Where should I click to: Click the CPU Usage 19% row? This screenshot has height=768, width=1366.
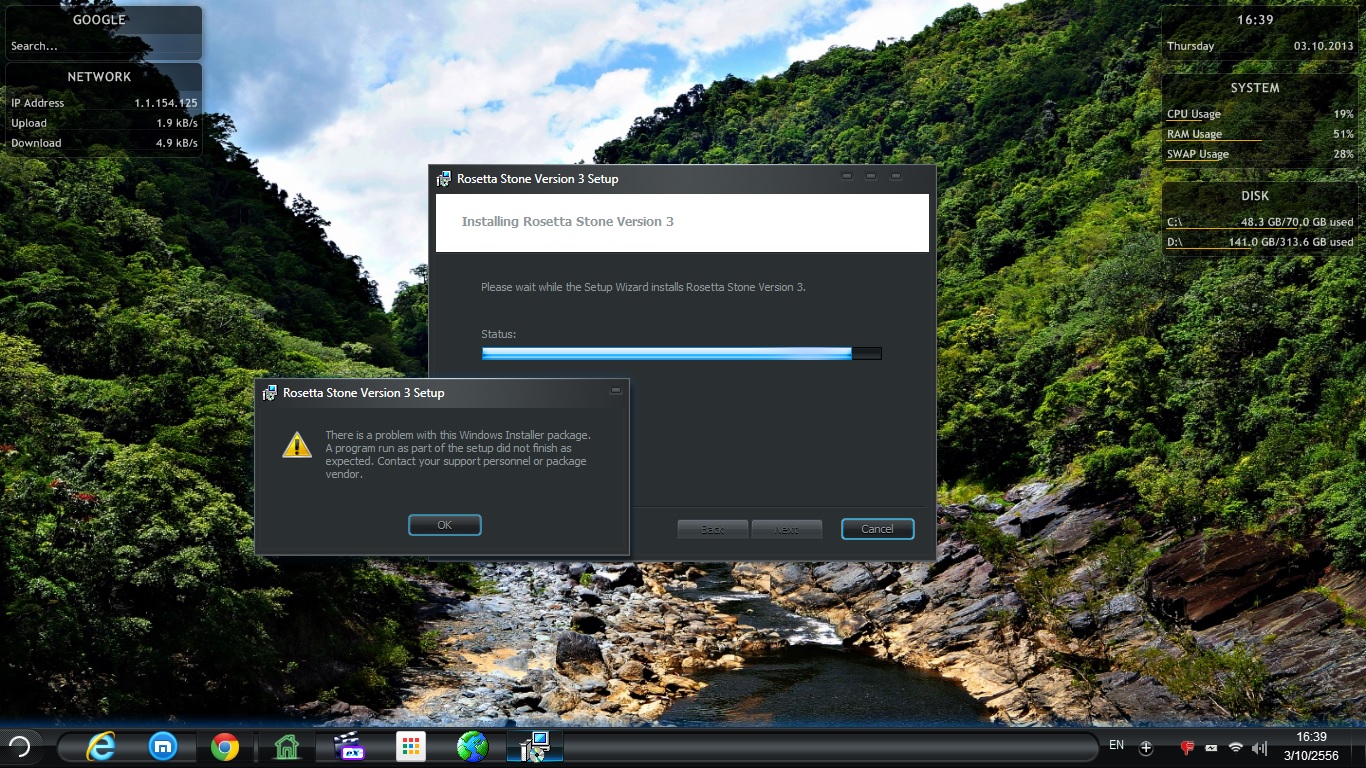coord(1260,114)
